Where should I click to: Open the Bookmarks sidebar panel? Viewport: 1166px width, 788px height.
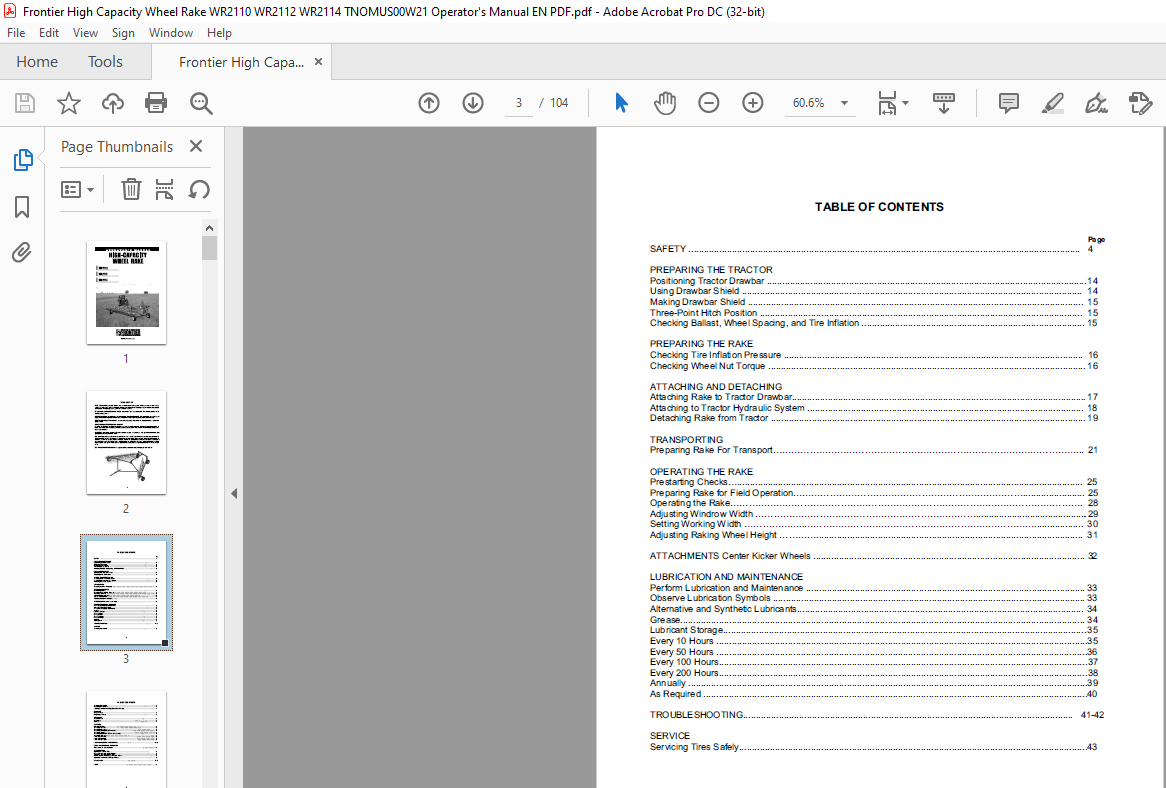point(22,207)
